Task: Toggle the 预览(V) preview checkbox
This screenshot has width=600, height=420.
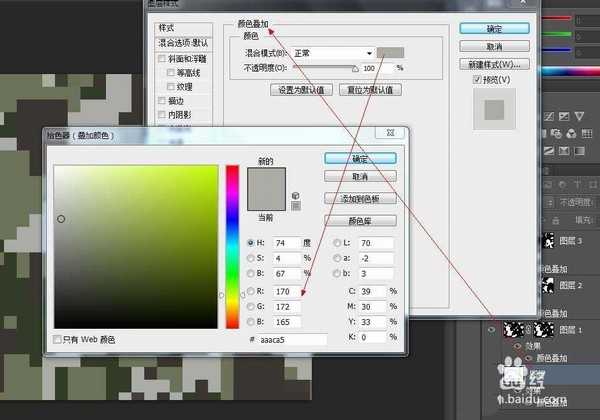Action: point(477,79)
